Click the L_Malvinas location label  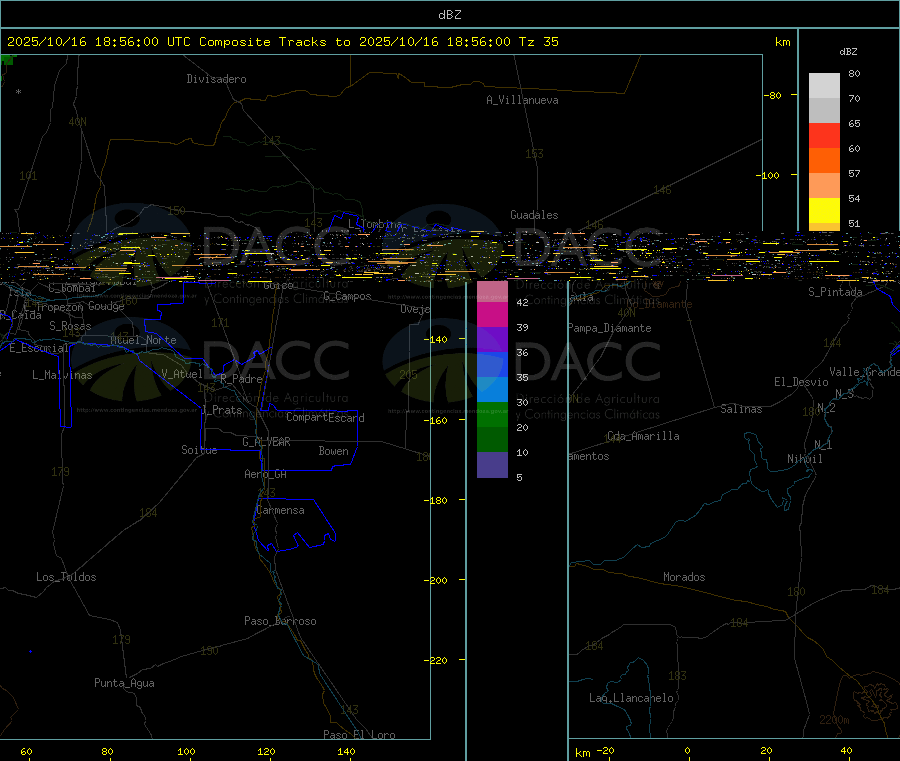(62, 375)
